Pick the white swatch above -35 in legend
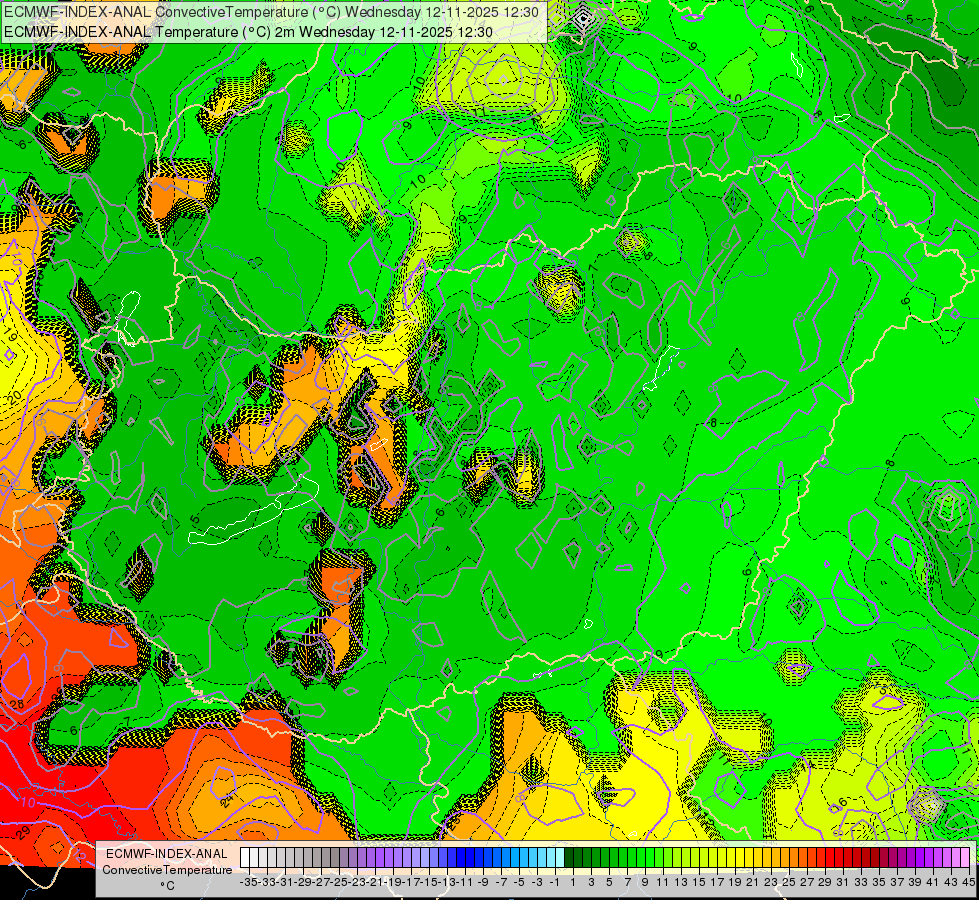979x900 pixels. (x=245, y=858)
